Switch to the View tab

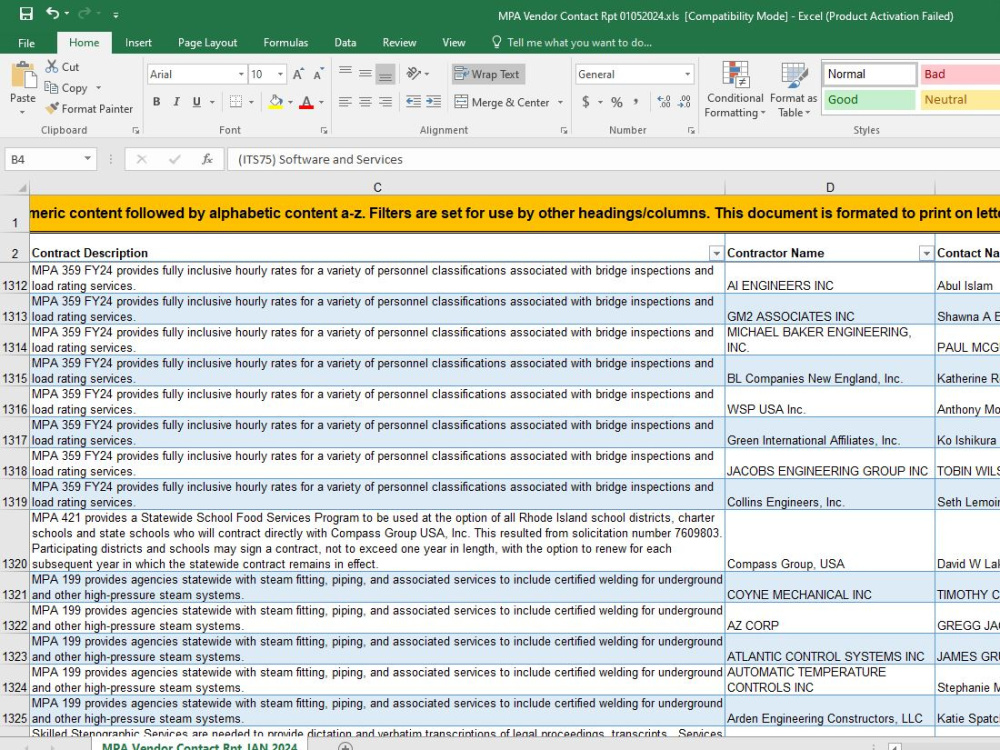(x=453, y=43)
